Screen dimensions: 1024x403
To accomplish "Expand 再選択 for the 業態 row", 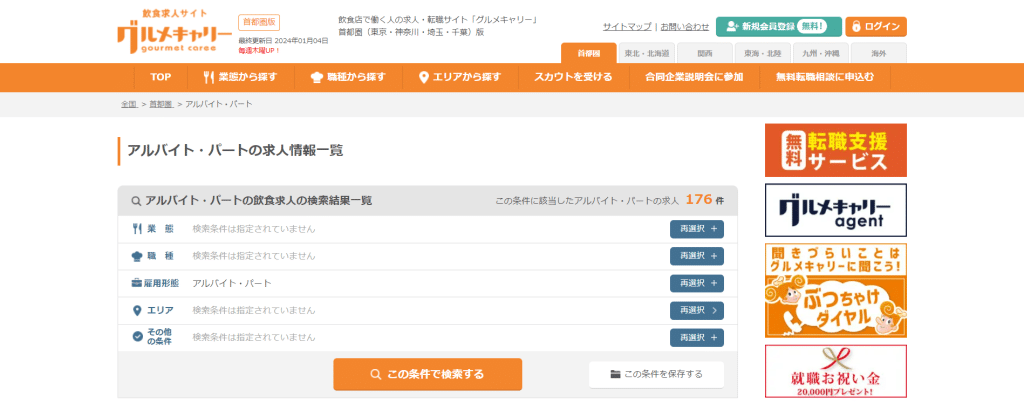I will click(x=696, y=229).
